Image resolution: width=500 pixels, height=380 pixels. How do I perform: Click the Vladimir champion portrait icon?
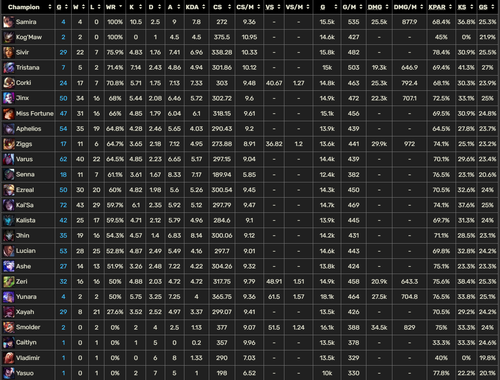(8, 358)
